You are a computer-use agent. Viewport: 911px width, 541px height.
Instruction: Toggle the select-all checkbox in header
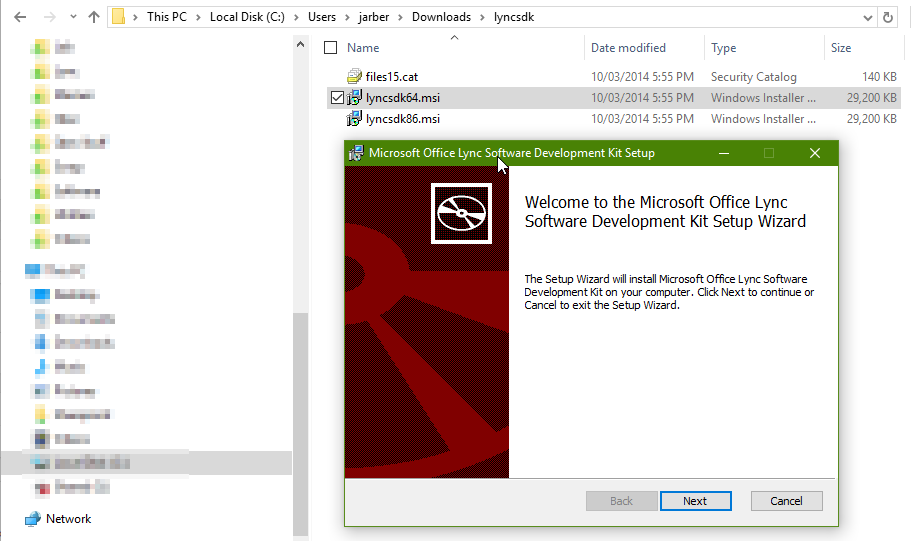(331, 48)
